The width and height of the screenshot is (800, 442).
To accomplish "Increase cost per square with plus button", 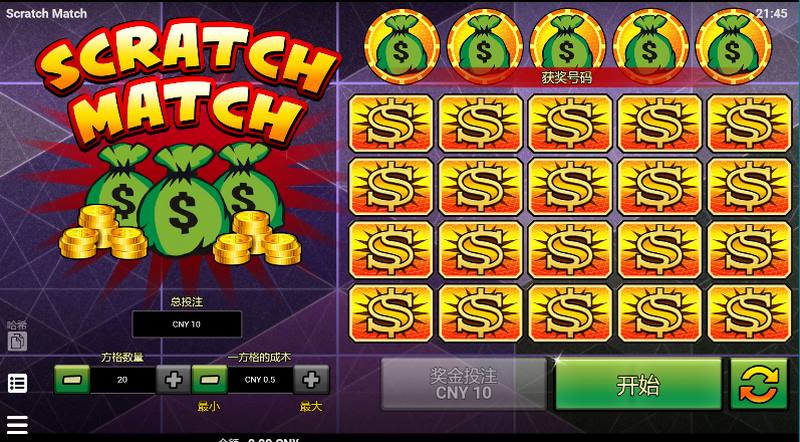I will coord(311,380).
